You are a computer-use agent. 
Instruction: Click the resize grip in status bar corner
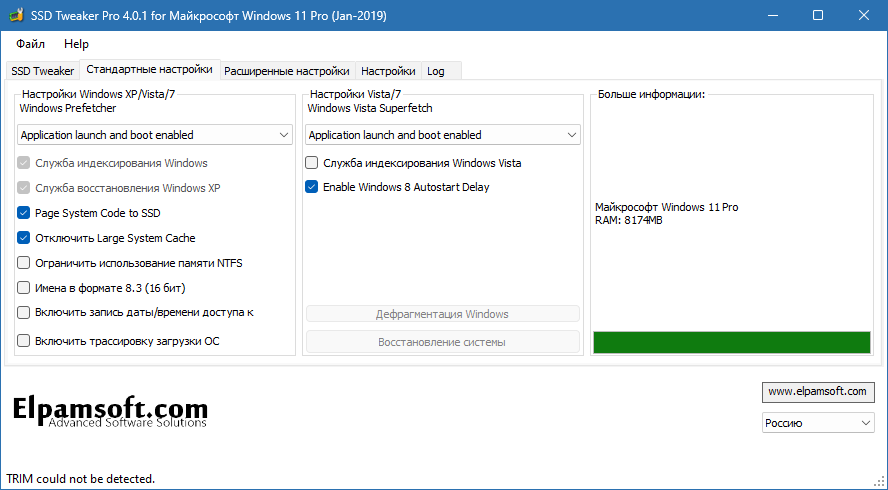[880, 482]
